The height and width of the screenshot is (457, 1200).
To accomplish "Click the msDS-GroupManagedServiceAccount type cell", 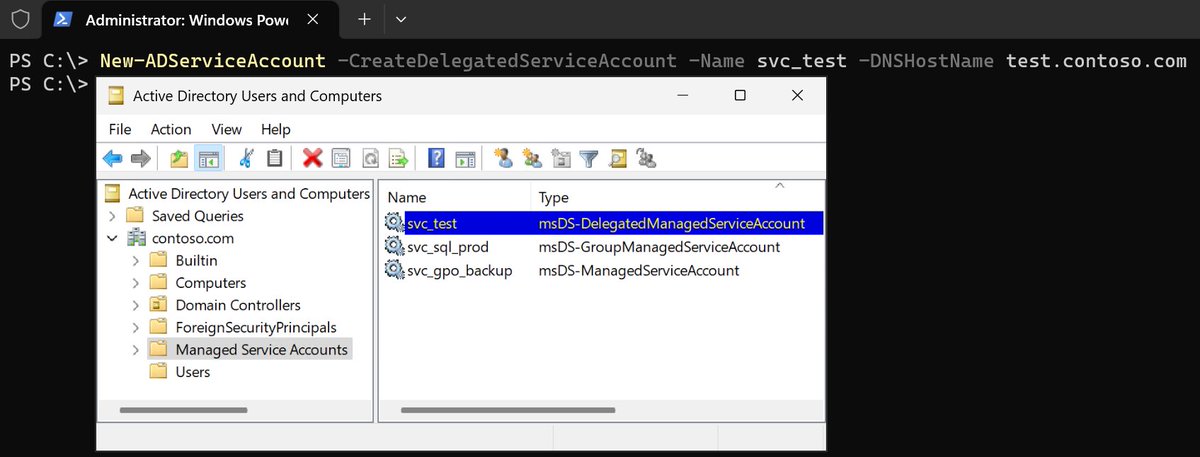I will pyautogui.click(x=659, y=247).
